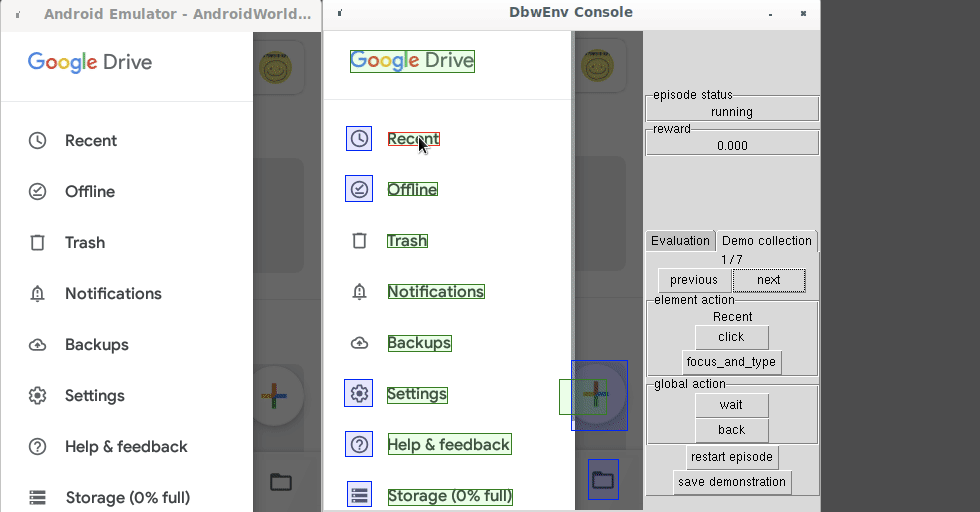Tap the account avatar in emulator window
The height and width of the screenshot is (512, 980).
point(275,68)
